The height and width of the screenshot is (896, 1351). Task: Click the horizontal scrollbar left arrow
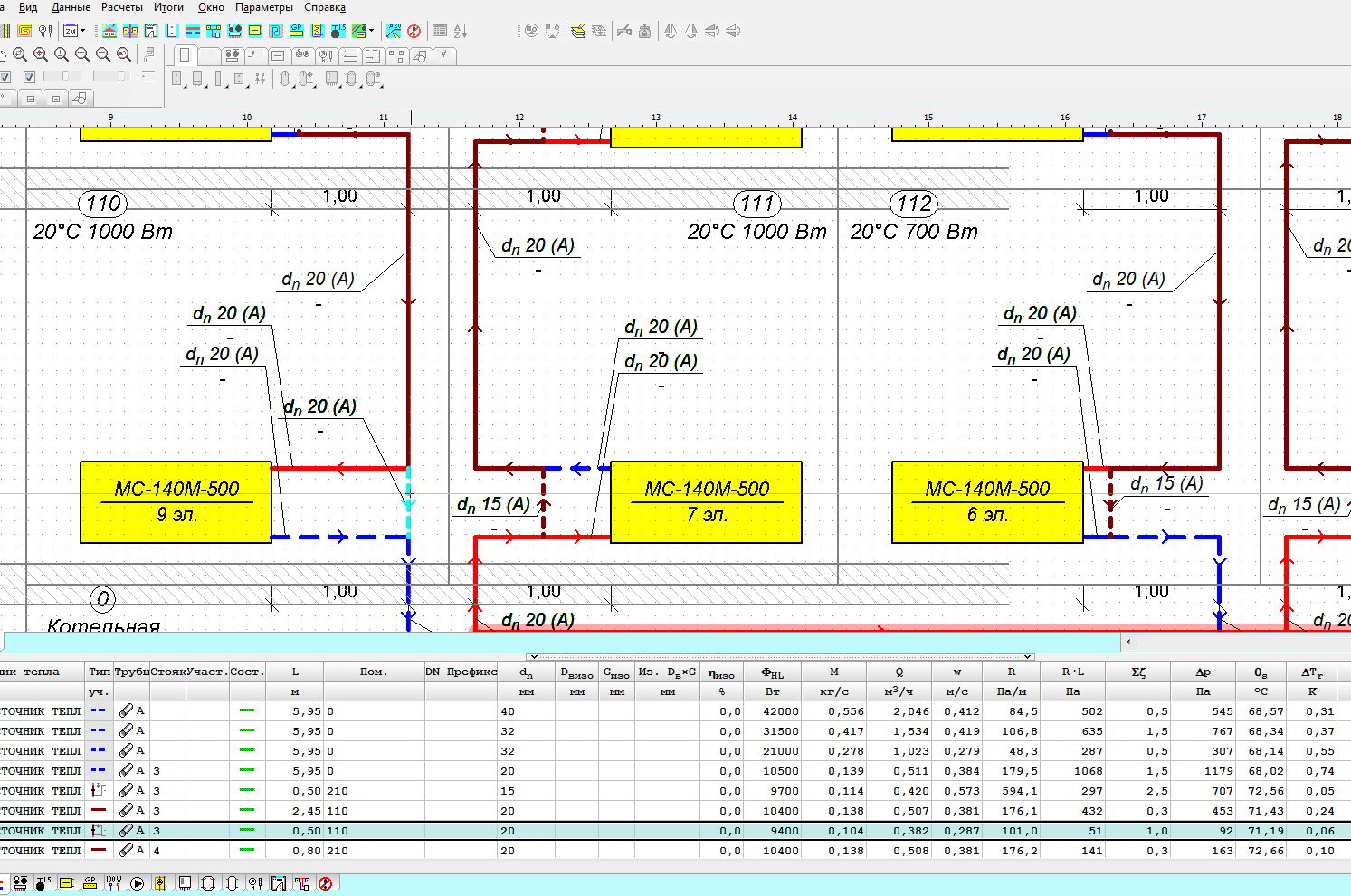pyautogui.click(x=1127, y=642)
